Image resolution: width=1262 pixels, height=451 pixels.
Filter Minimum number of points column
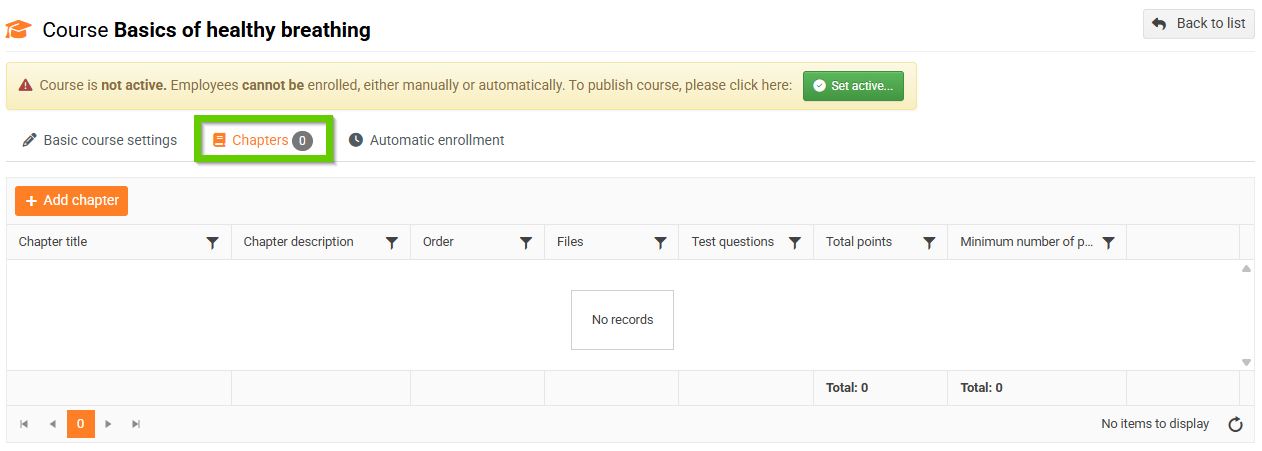click(x=1108, y=242)
